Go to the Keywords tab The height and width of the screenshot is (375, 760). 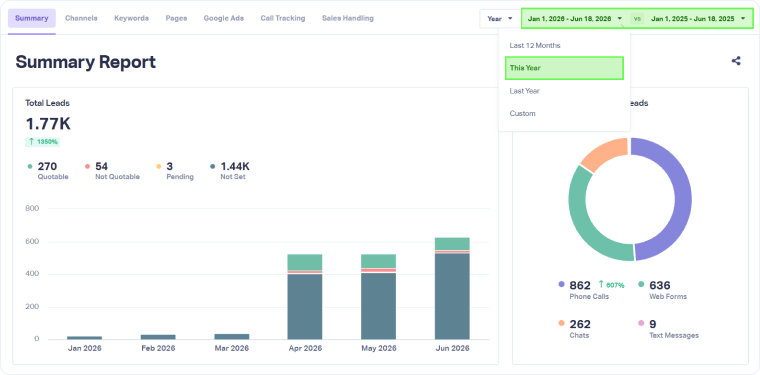[x=131, y=18]
